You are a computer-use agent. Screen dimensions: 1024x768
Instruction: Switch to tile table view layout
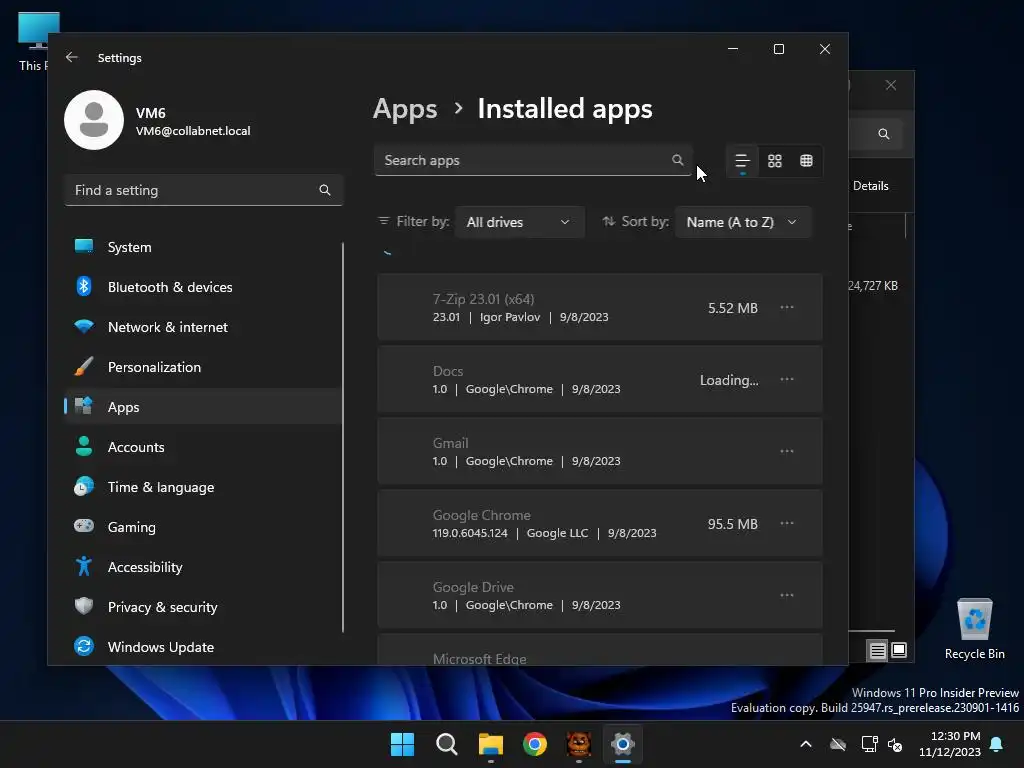coord(807,161)
